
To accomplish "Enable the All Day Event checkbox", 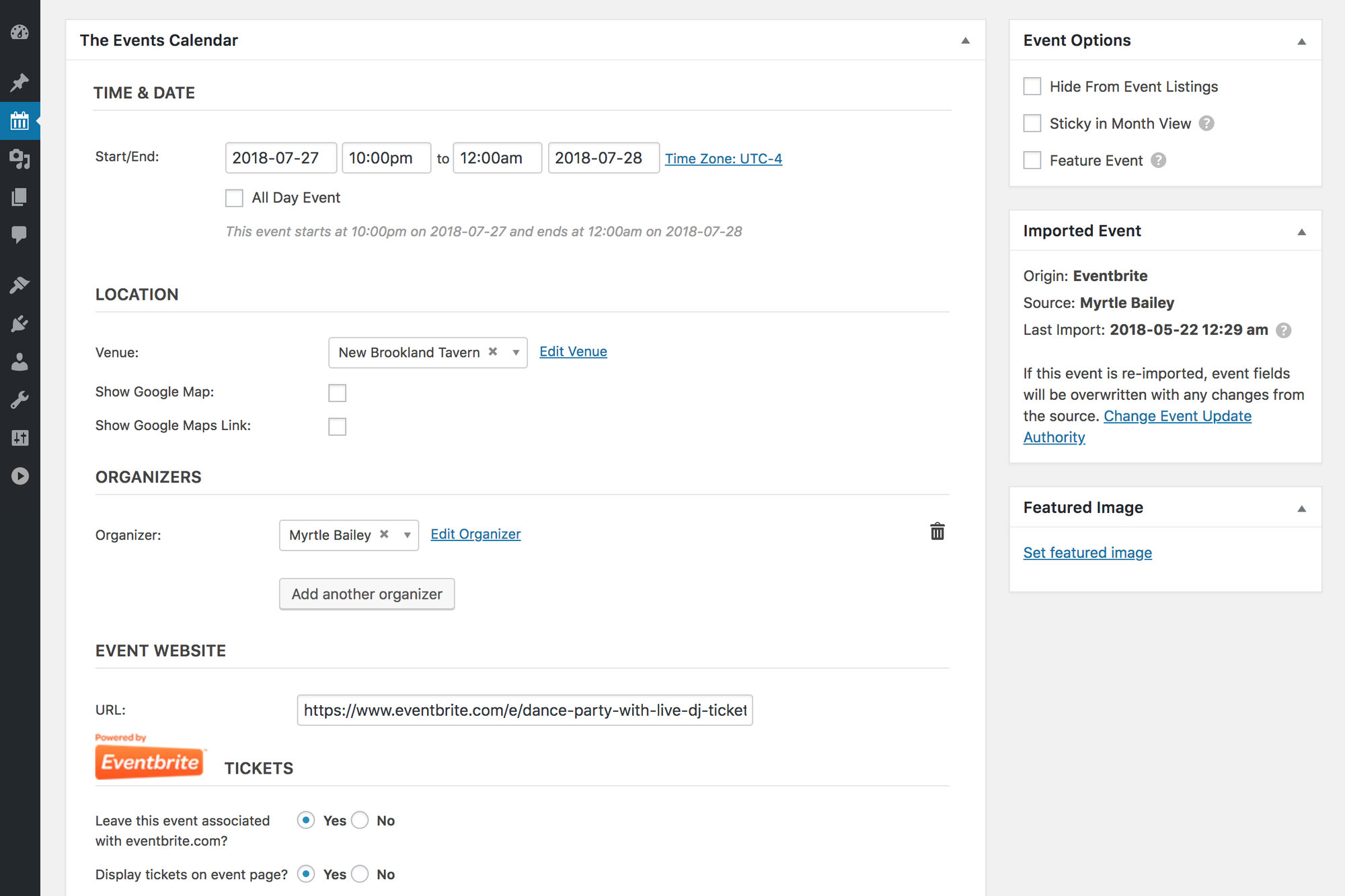I will 234,198.
